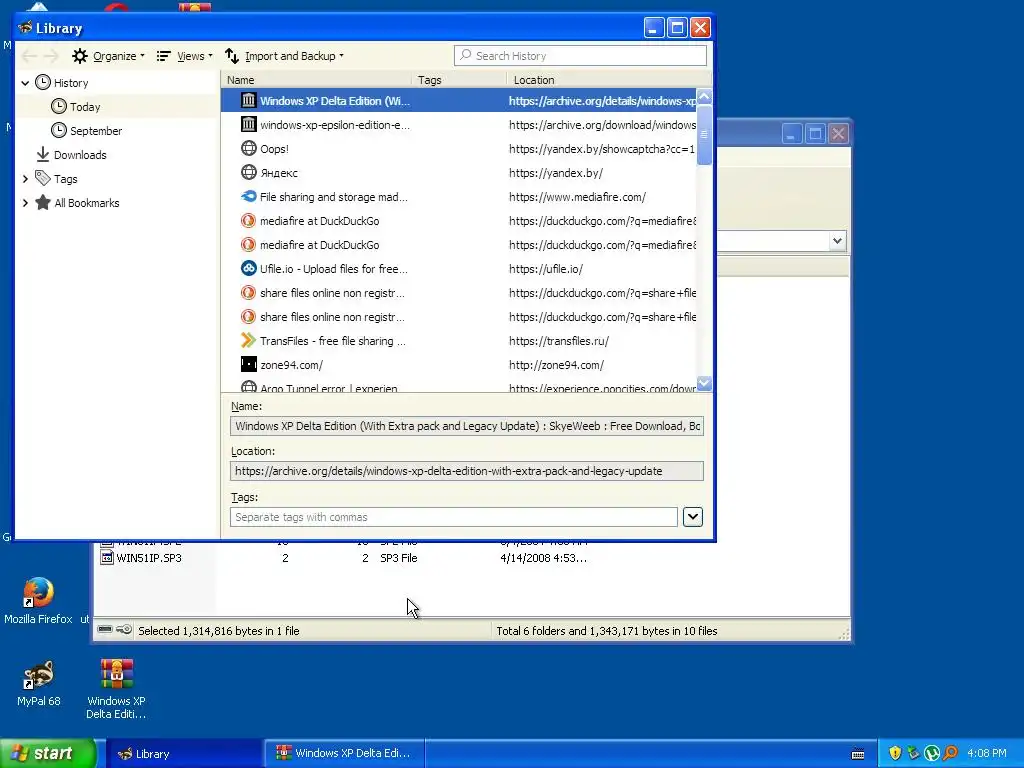Click the magnifier tray icon
The image size is (1024, 768).
pos(950,753)
